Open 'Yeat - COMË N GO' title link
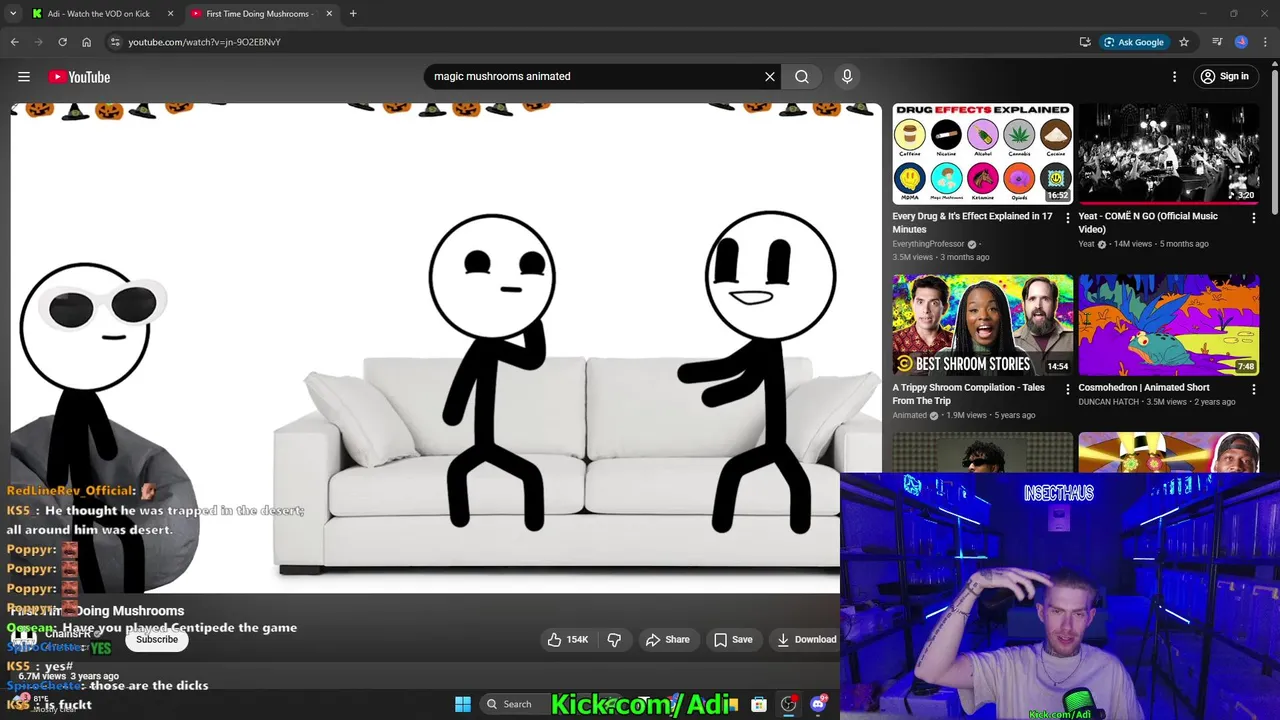This screenshot has height=720, width=1280. (x=1147, y=222)
